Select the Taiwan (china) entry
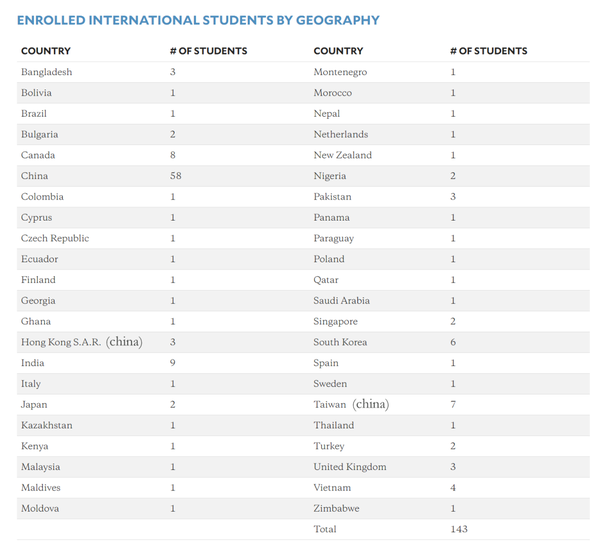The image size is (600, 545). 351,404
